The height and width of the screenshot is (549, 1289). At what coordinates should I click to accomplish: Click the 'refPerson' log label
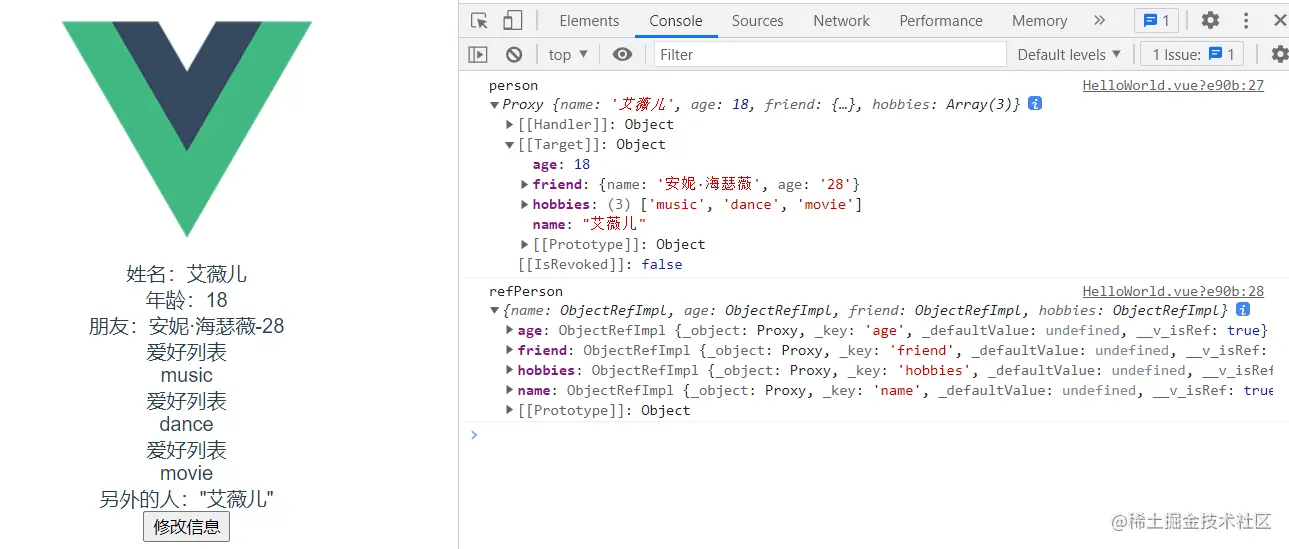tap(525, 291)
